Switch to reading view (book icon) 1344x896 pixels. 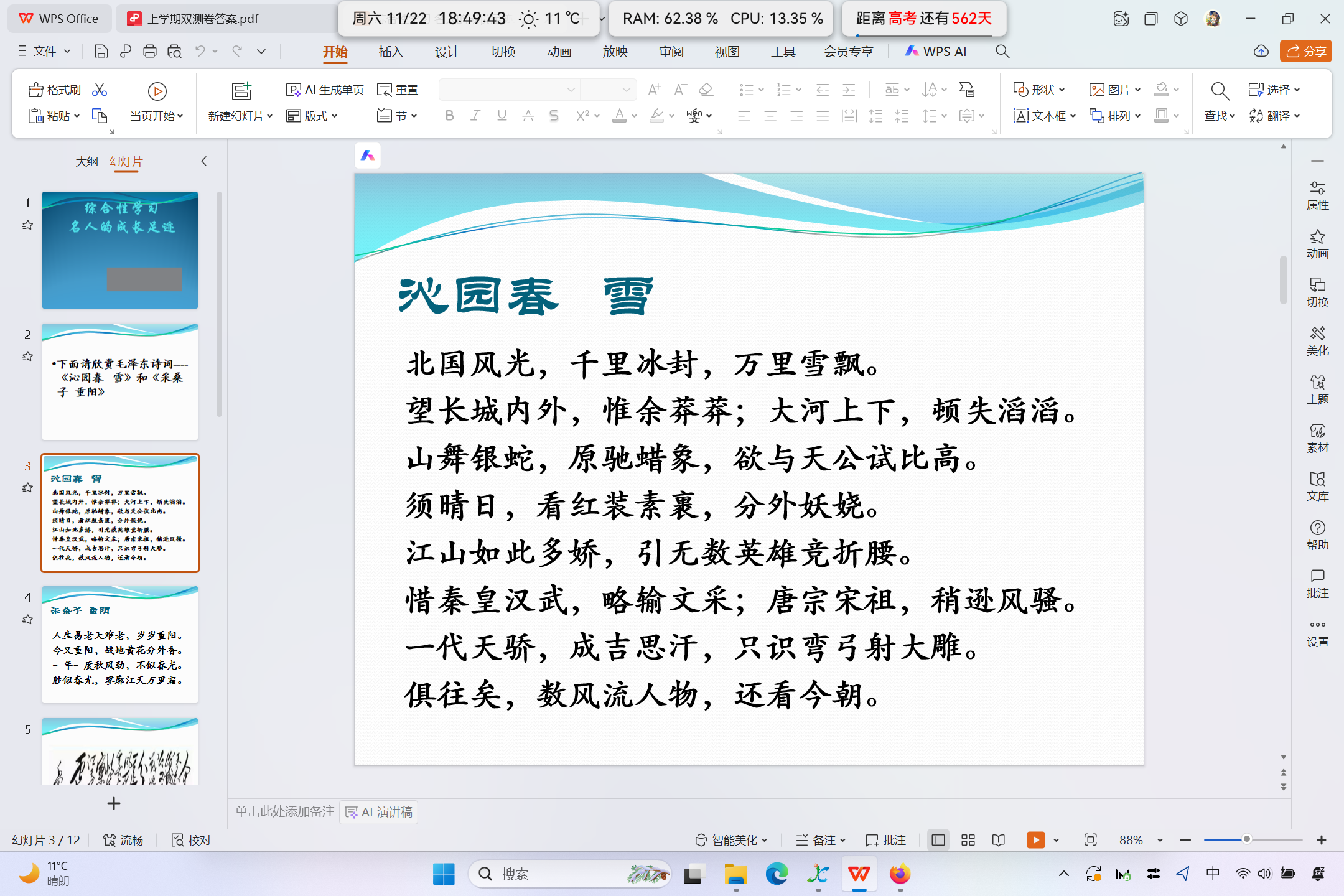click(x=999, y=840)
